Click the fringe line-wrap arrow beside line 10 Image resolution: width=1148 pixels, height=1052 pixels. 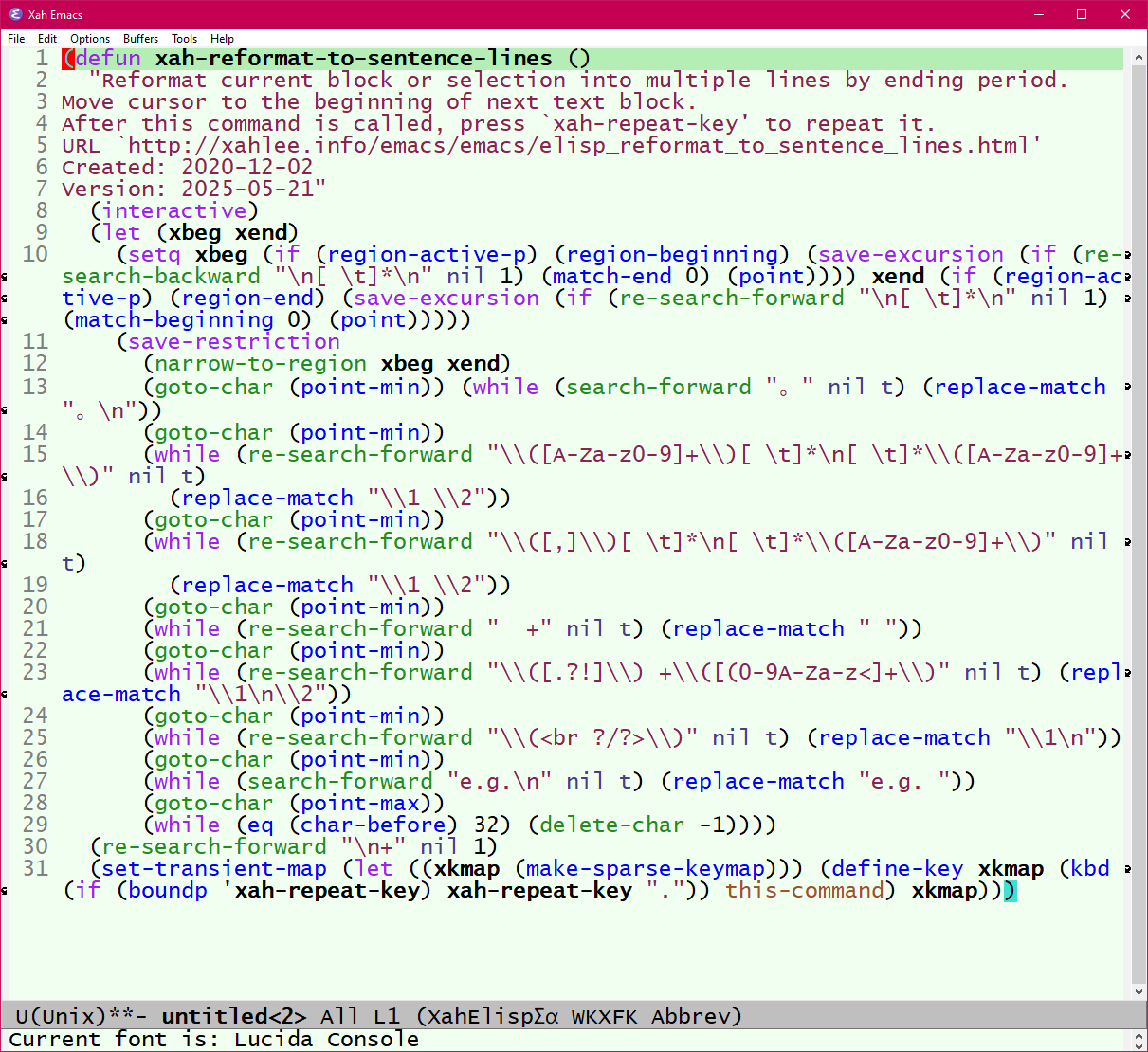pos(6,275)
